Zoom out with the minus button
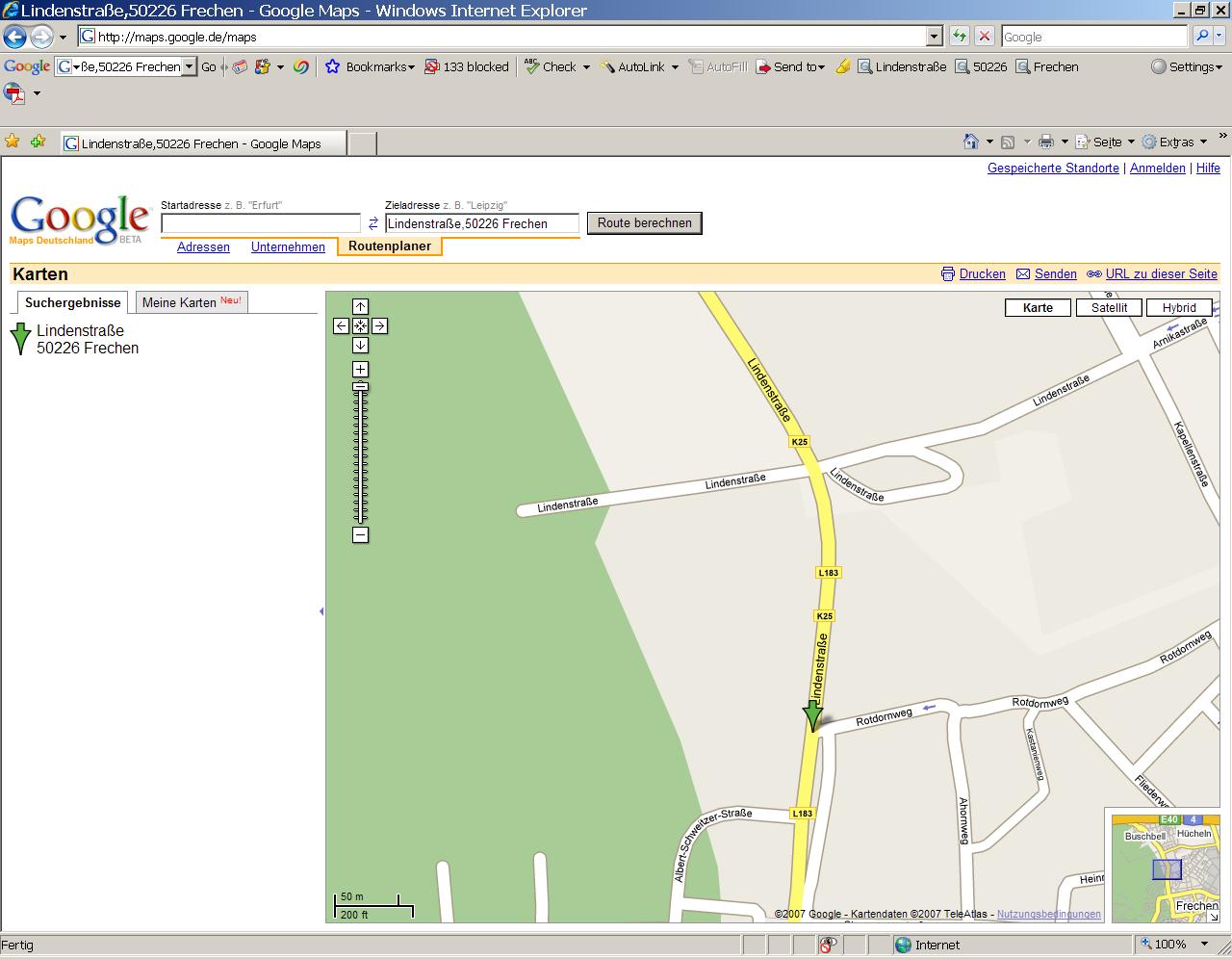The image size is (1232, 959). click(x=360, y=534)
